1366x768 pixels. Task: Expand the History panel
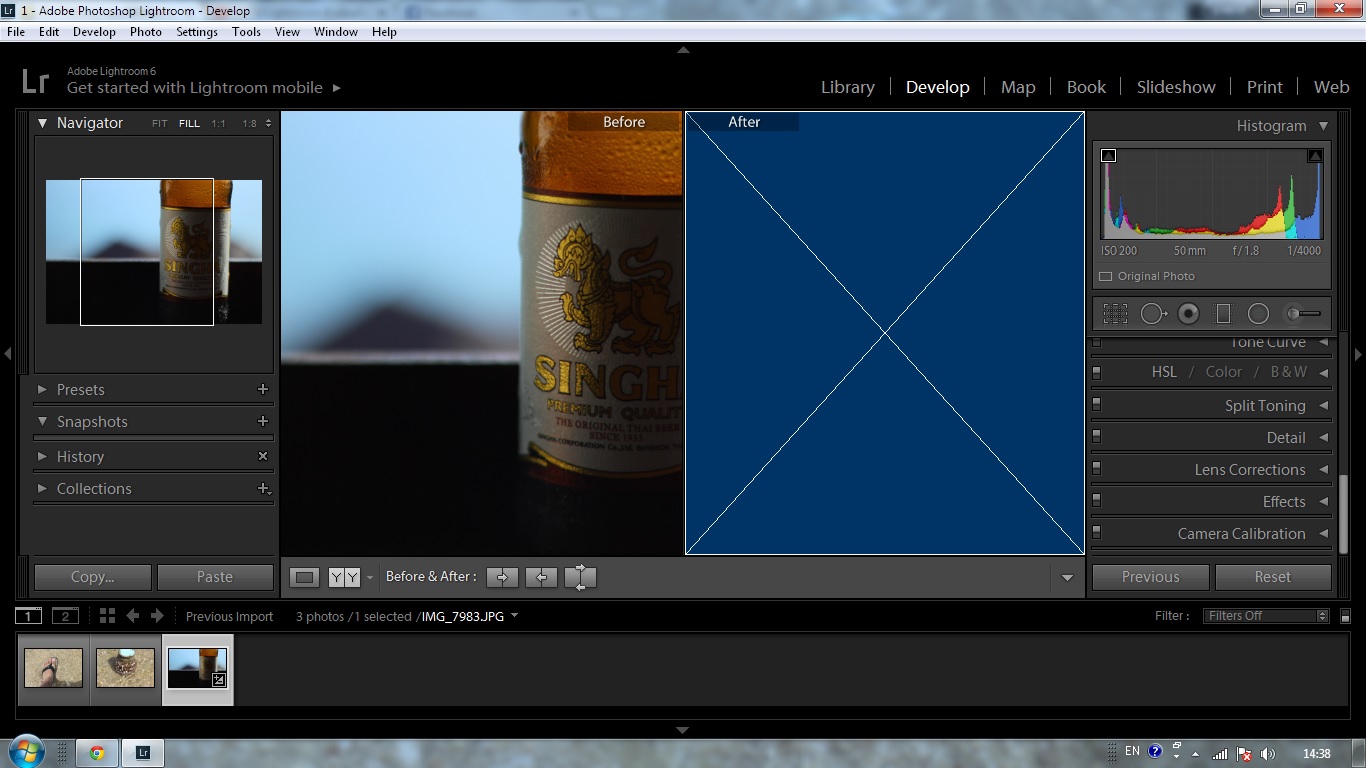point(42,456)
